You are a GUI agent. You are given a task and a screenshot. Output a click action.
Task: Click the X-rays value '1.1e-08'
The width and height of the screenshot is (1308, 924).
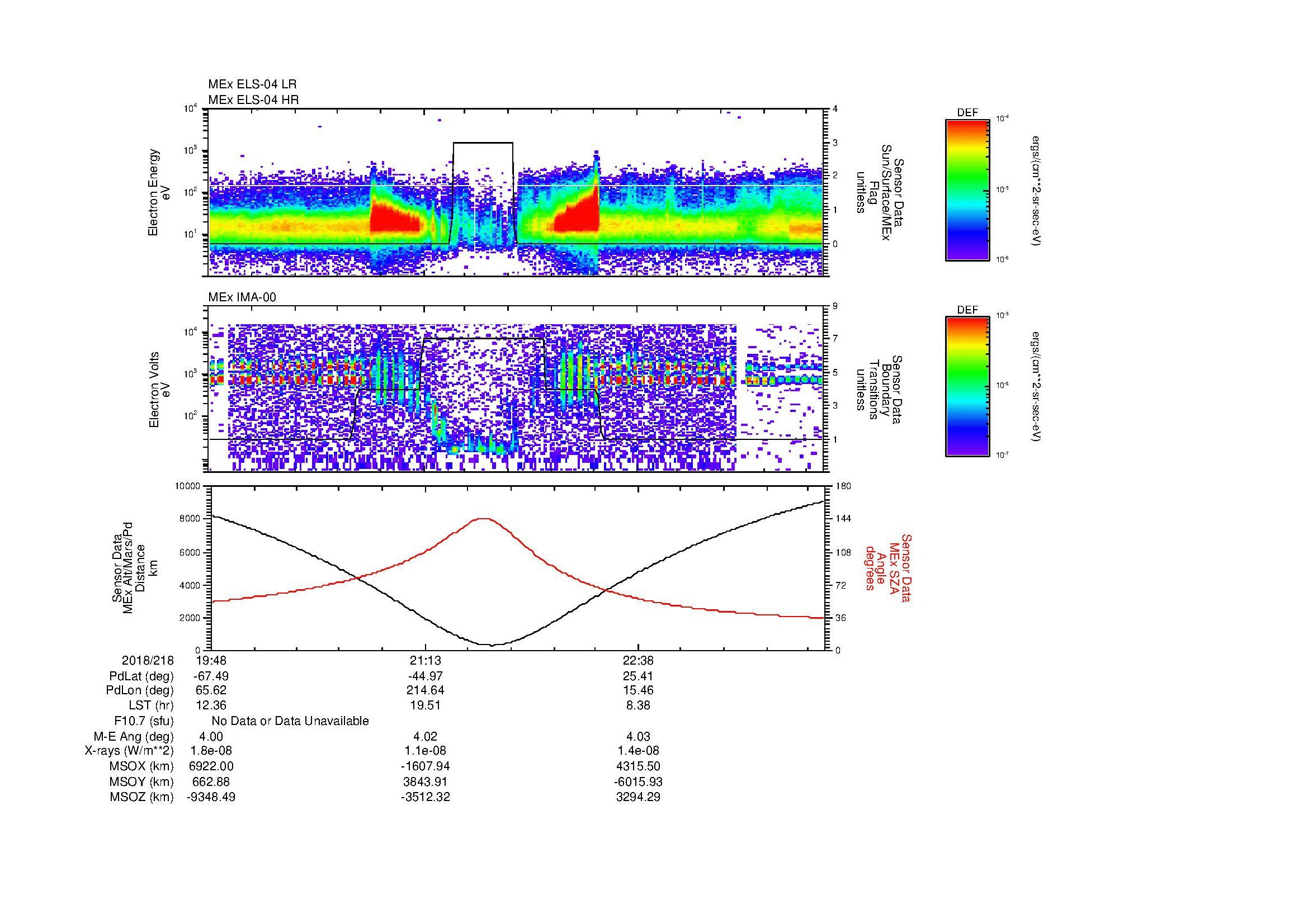point(425,751)
